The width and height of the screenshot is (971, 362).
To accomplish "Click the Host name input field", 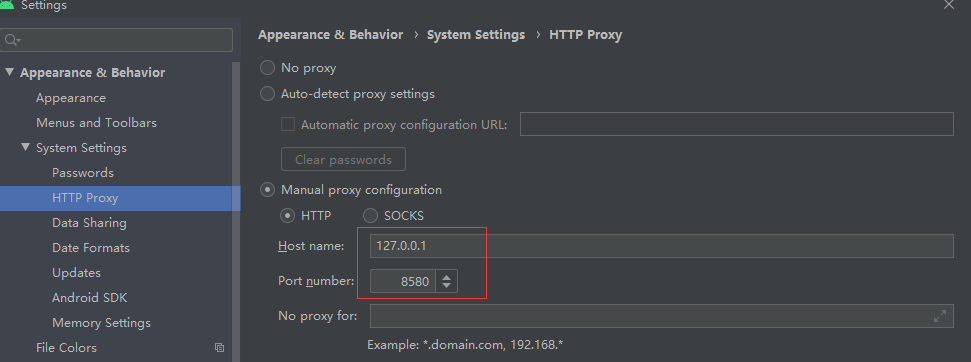I will pos(661,246).
